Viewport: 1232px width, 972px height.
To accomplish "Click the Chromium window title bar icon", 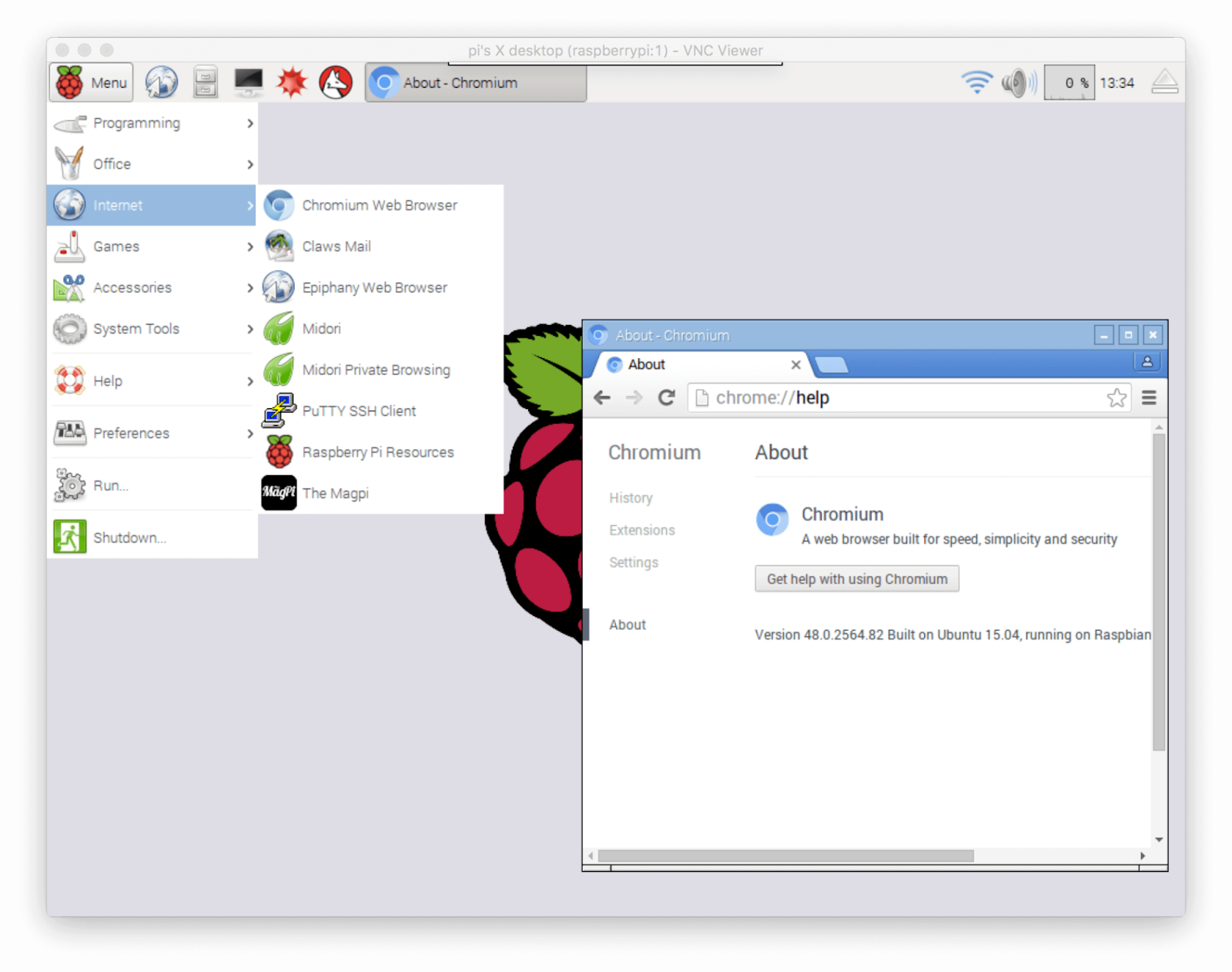I will pos(598,335).
